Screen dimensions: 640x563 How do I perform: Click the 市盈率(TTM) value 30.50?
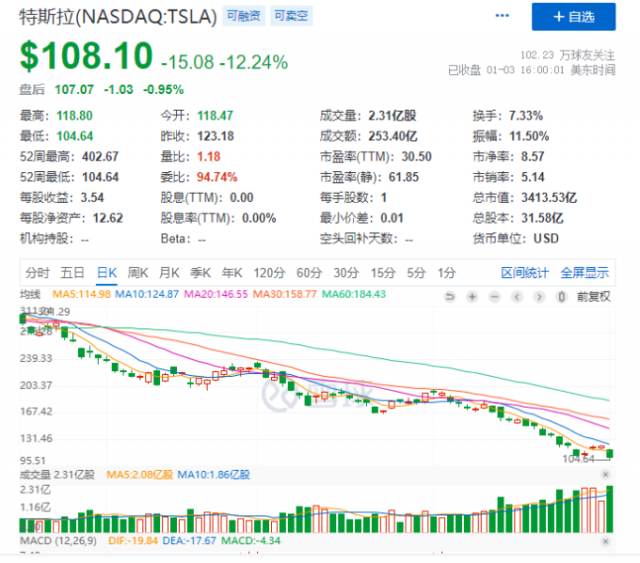(417, 156)
